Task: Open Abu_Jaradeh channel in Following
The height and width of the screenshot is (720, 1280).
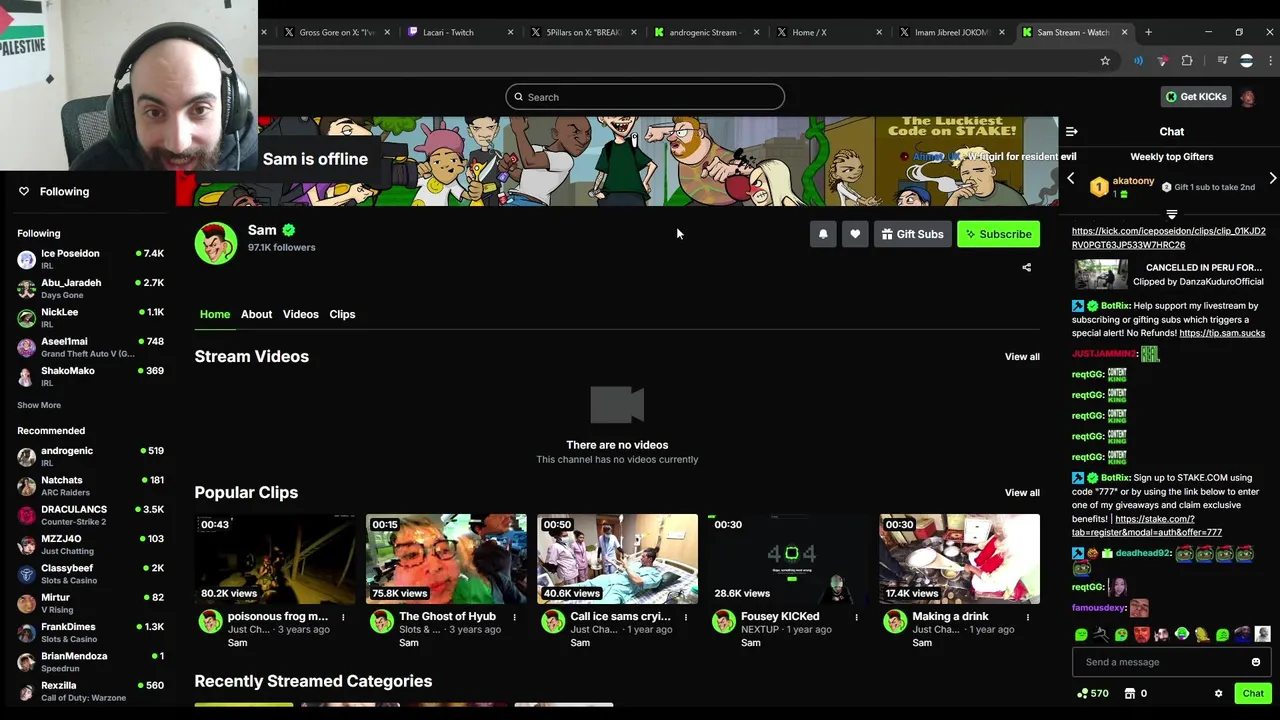Action: coord(90,288)
